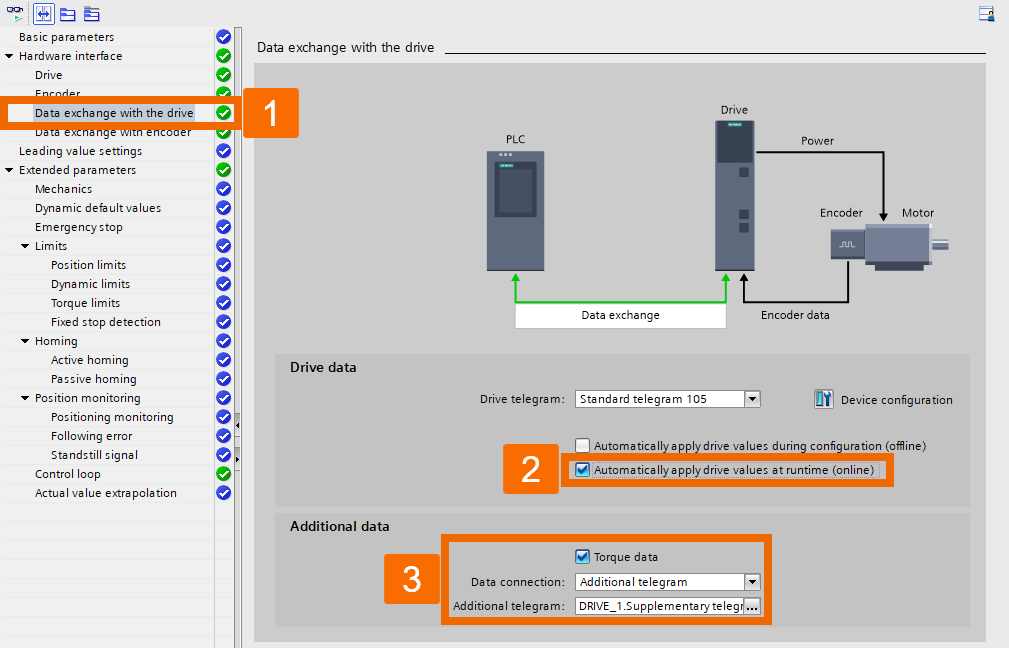Click the vertical scrollbar beside the navigation tree
This screenshot has height=648, width=1009.
coord(235,300)
